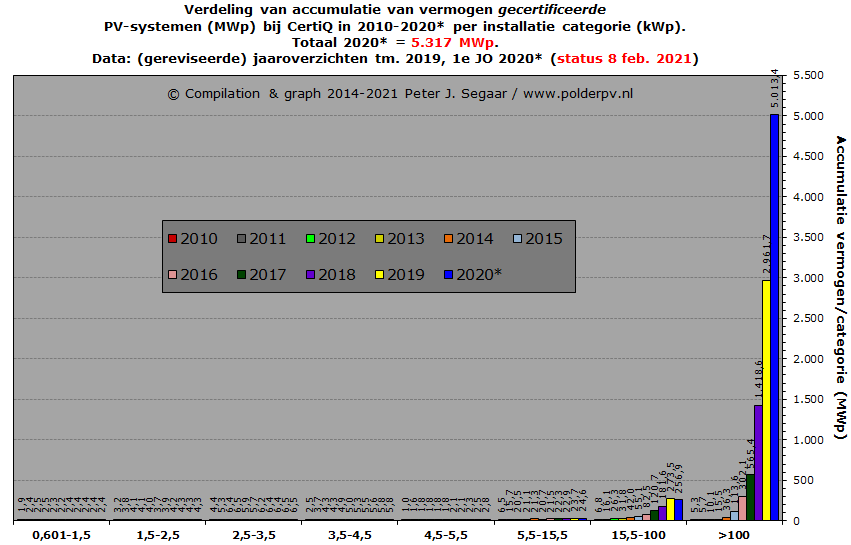Click the tall blue 2020 bar in >100
851x545 pixels.
(774, 318)
